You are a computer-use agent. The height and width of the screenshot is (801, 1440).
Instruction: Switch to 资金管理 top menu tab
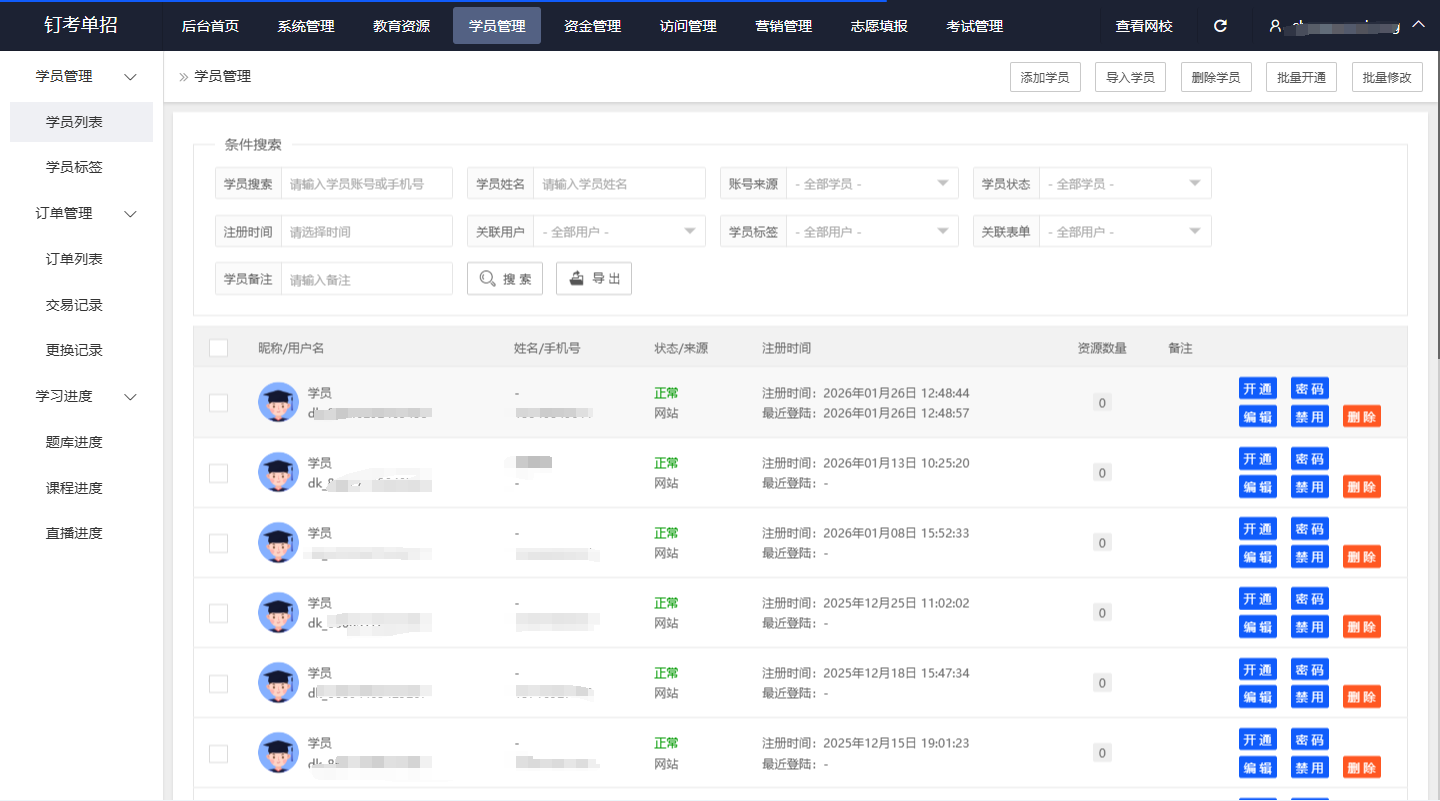[x=592, y=26]
